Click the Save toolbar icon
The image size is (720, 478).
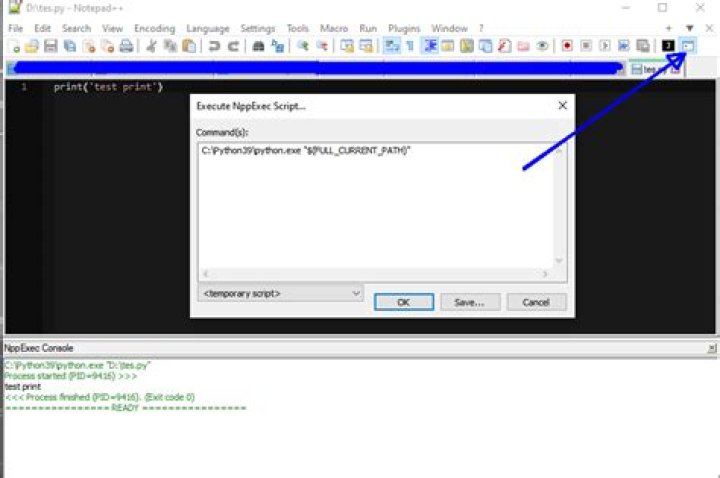(51, 46)
